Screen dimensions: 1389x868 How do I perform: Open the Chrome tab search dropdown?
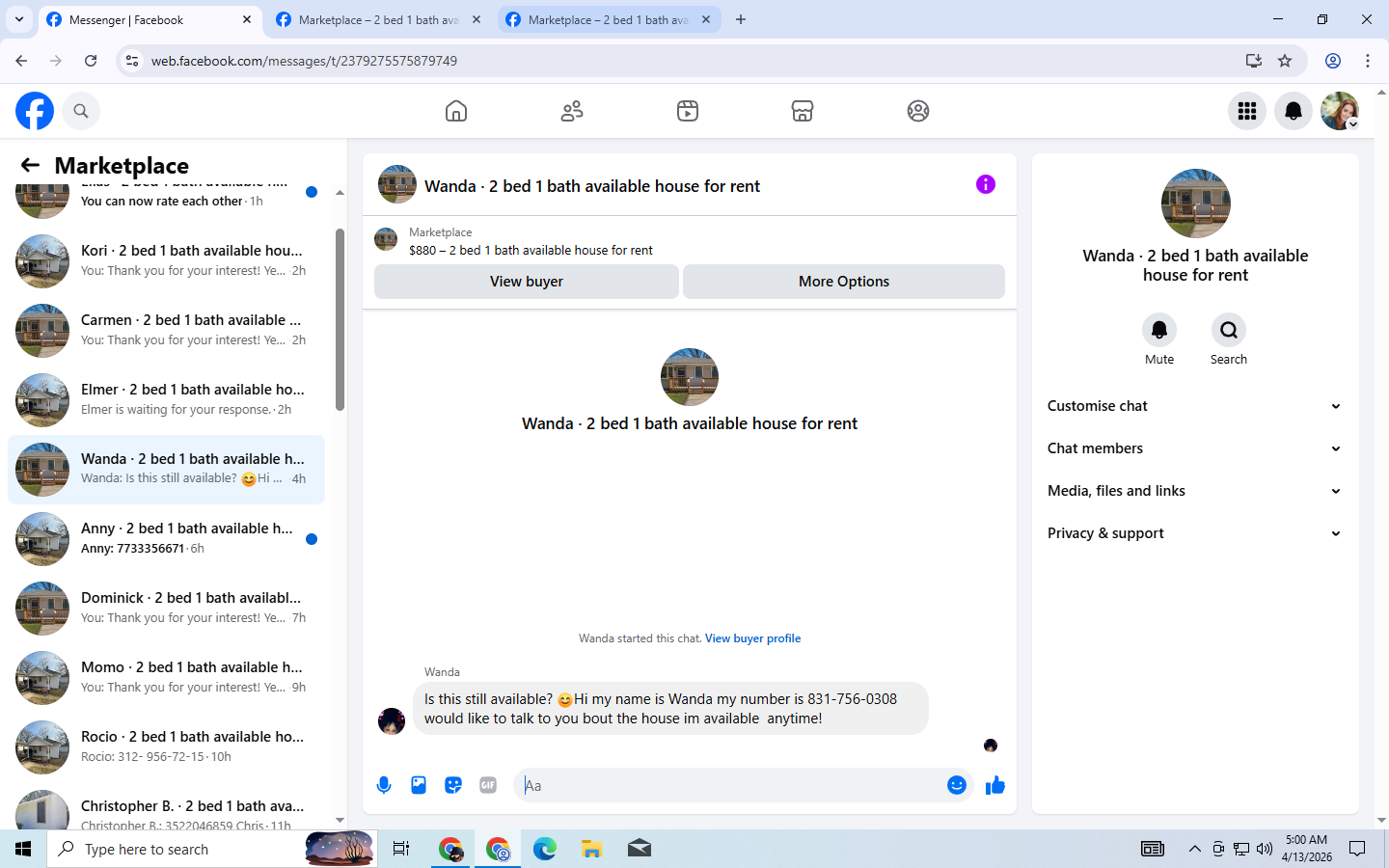coord(19,19)
